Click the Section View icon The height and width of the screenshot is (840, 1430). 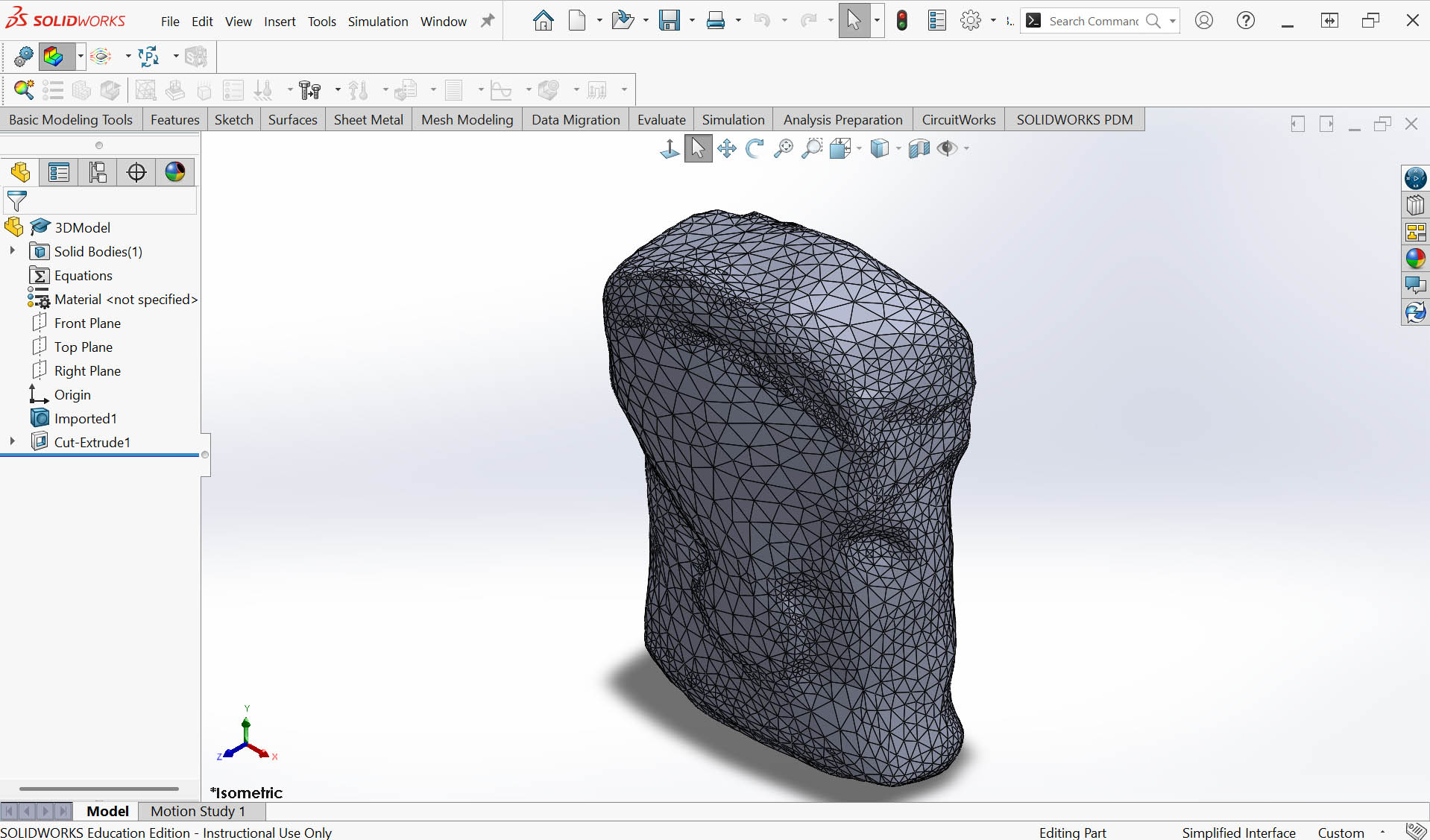(919, 148)
